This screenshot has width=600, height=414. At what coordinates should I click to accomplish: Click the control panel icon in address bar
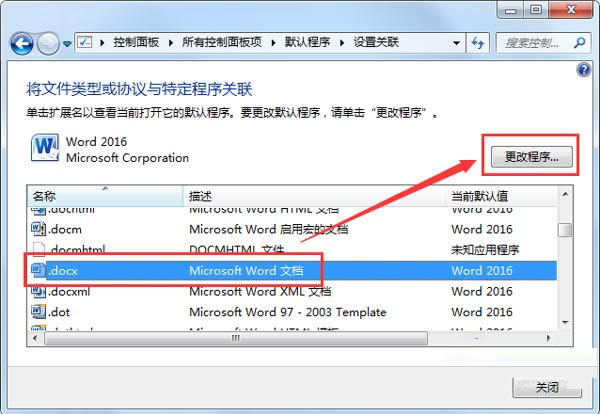pyautogui.click(x=86, y=43)
